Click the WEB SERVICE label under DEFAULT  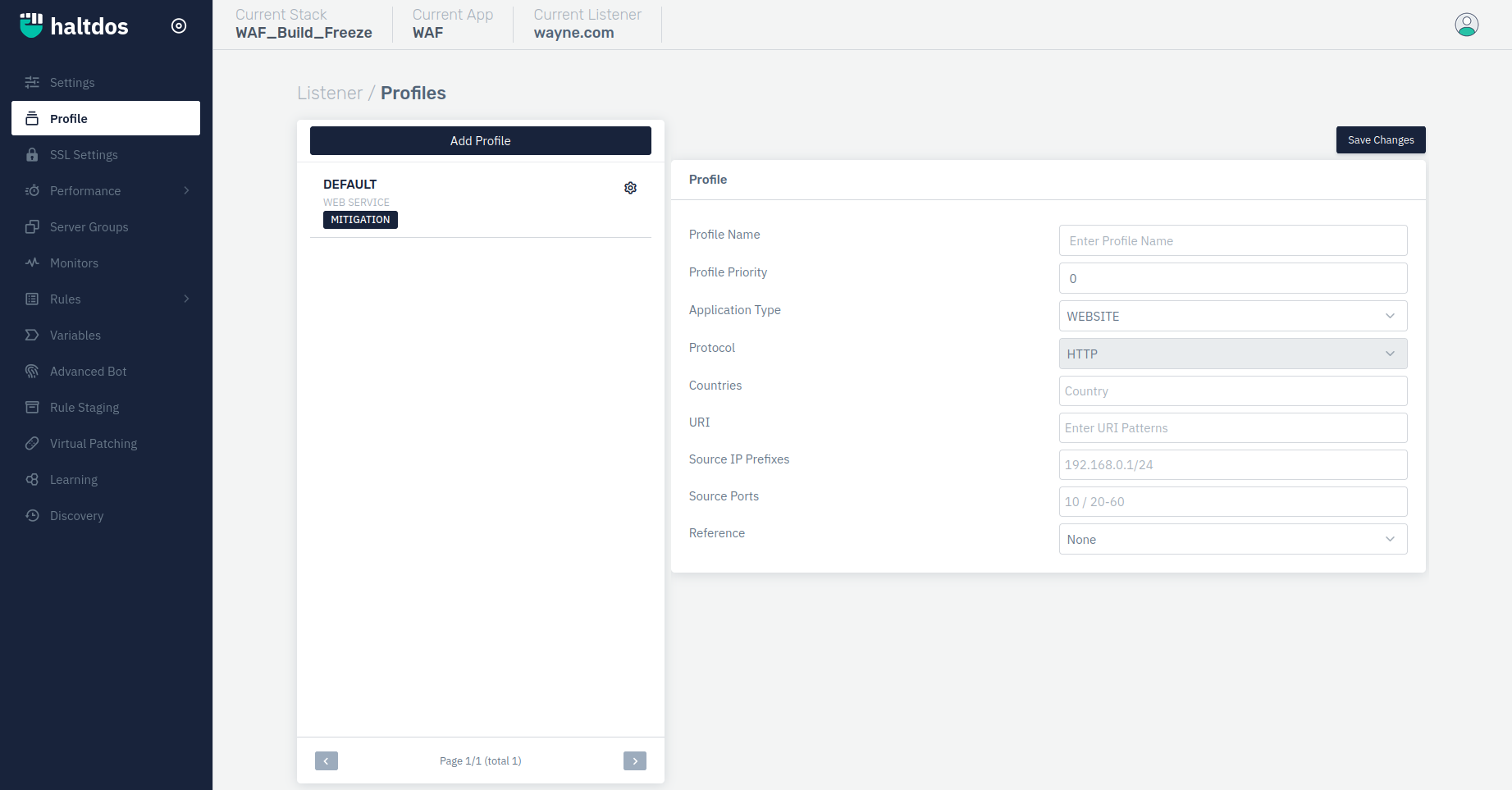click(x=356, y=202)
